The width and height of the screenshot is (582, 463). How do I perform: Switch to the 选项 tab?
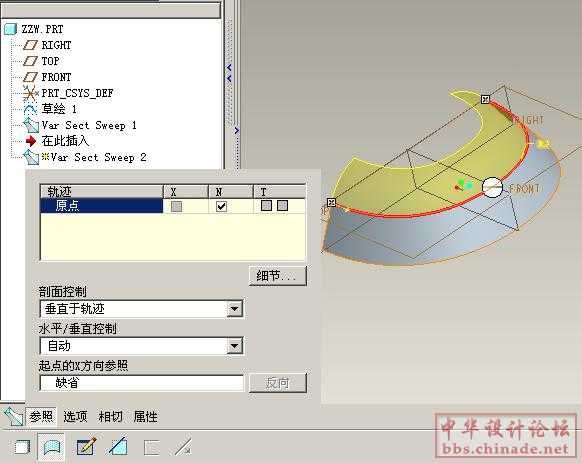pos(75,417)
